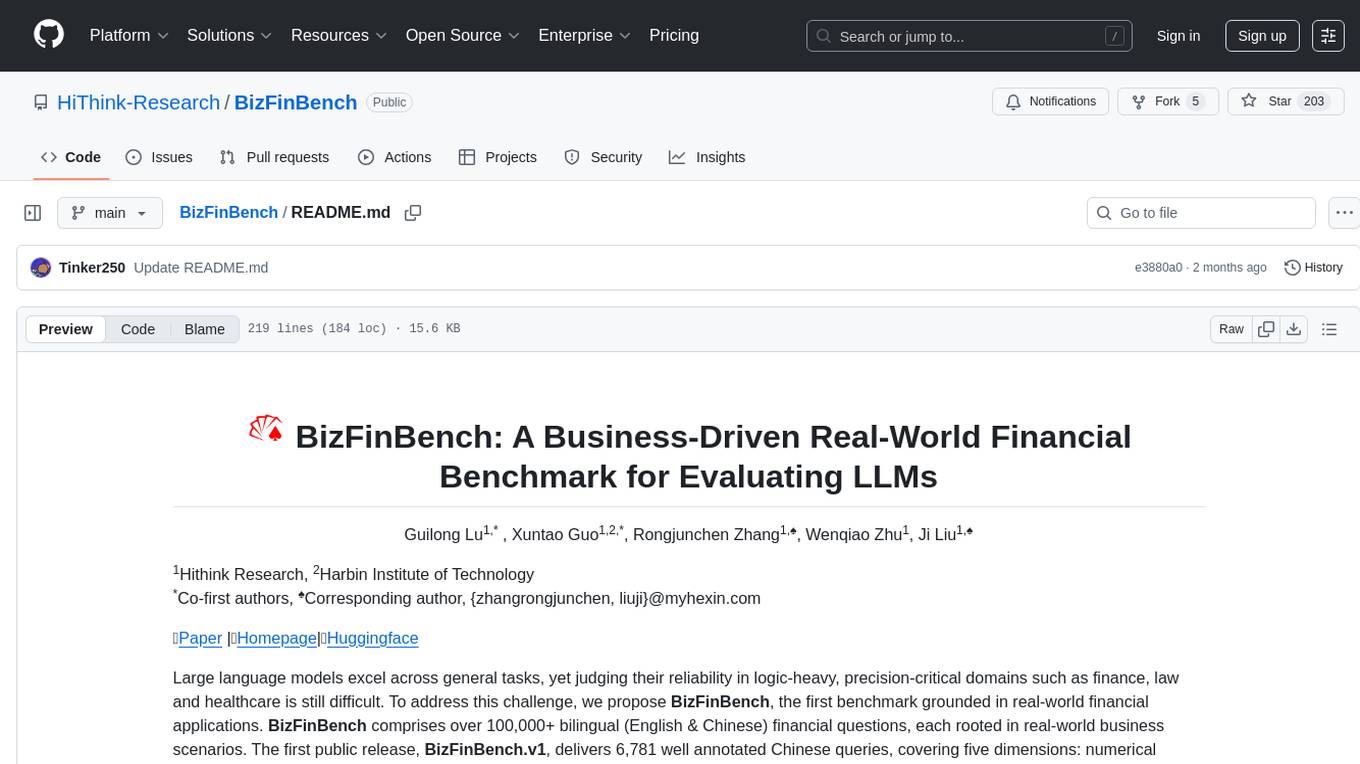Open the GitHub home logo
Image resolution: width=1360 pixels, height=764 pixels.
[49, 35]
